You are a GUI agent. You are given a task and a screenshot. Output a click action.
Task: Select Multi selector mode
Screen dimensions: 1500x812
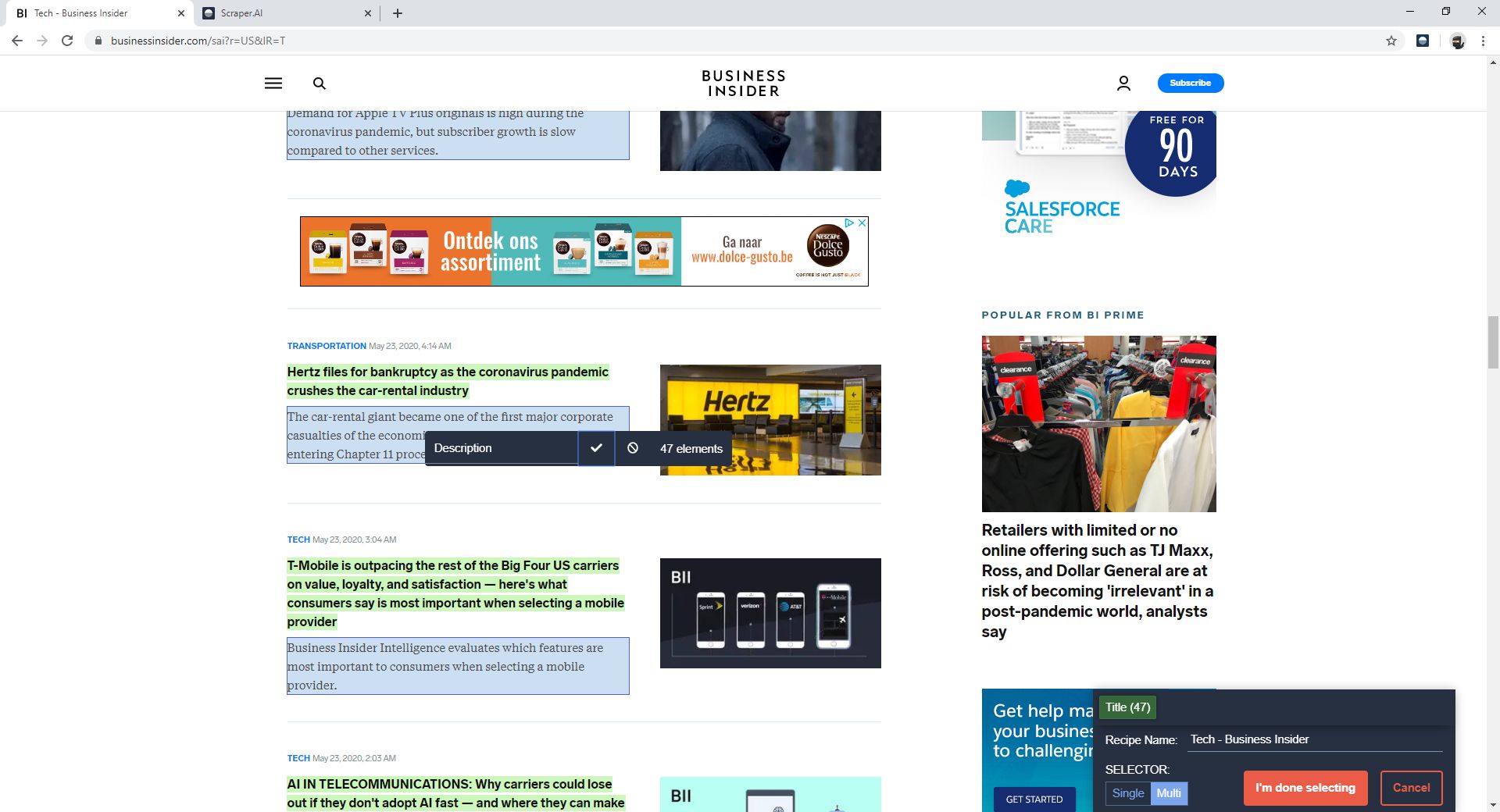click(1168, 793)
